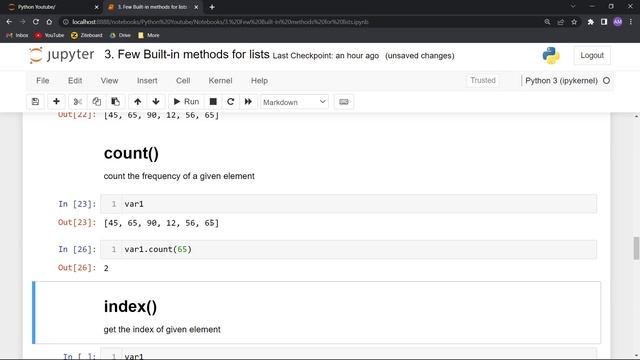This screenshot has width=640, height=360.
Task: Click the Trusted notebook indicator
Action: coord(482,80)
